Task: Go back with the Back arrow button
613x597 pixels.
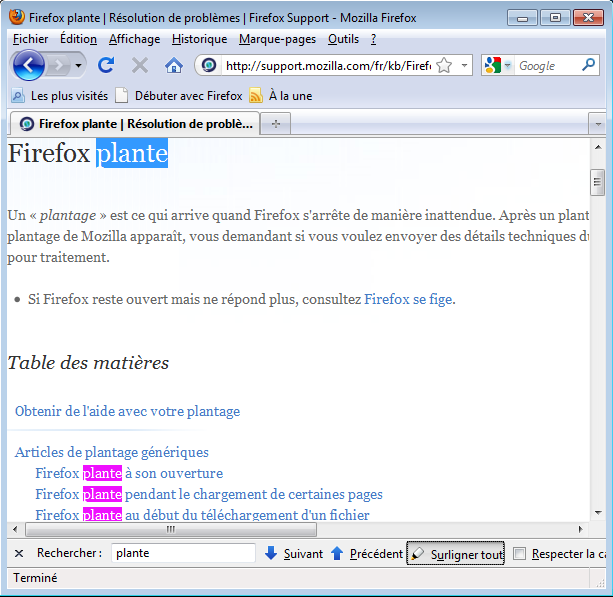Action: pyautogui.click(x=28, y=65)
